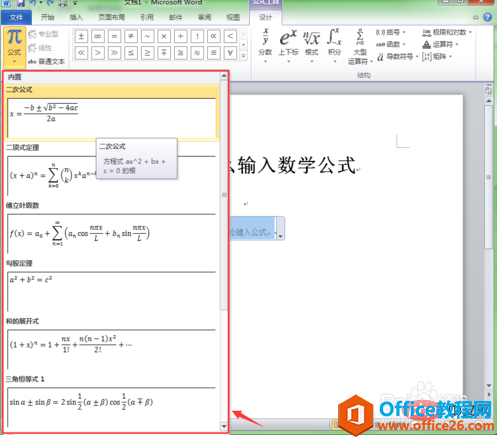
Task: Choose the 勾股定理 Pythagorean theorem equation
Action: point(112,286)
